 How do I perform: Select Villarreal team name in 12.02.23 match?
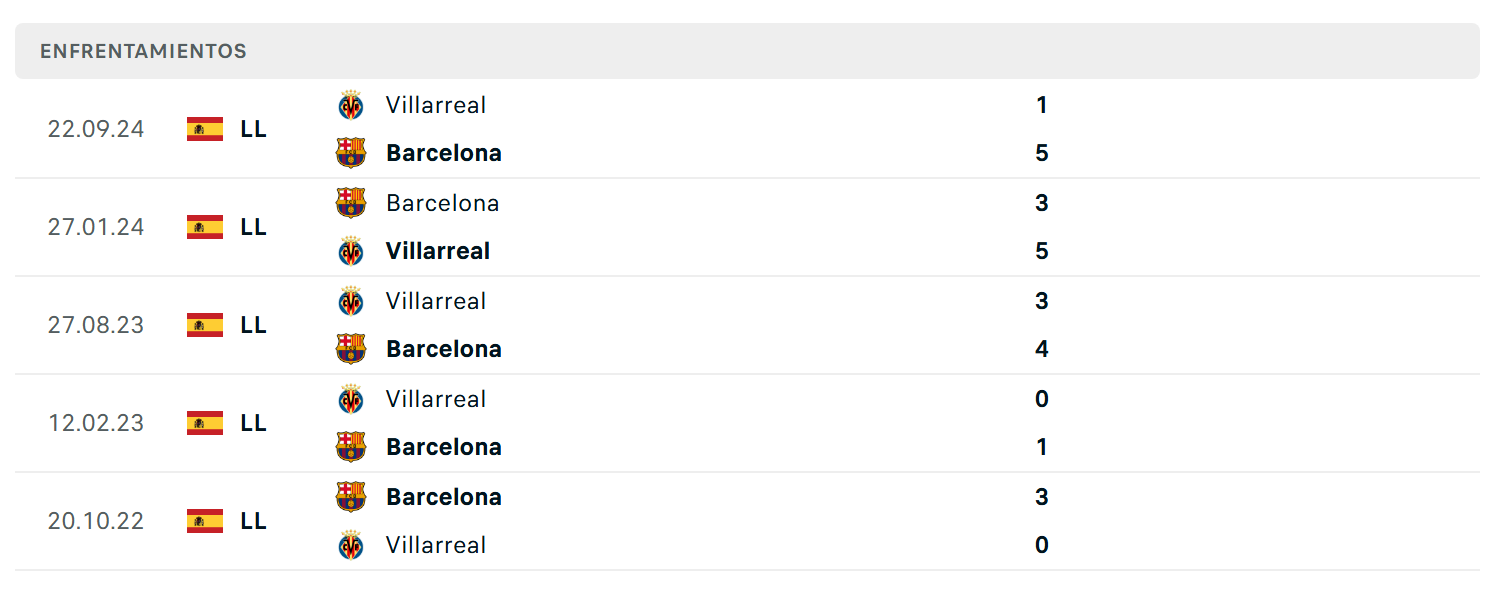click(x=436, y=399)
